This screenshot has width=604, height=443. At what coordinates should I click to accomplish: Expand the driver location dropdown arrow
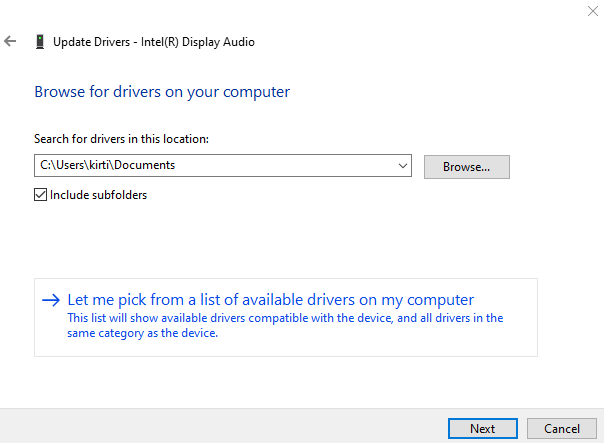(x=402, y=166)
